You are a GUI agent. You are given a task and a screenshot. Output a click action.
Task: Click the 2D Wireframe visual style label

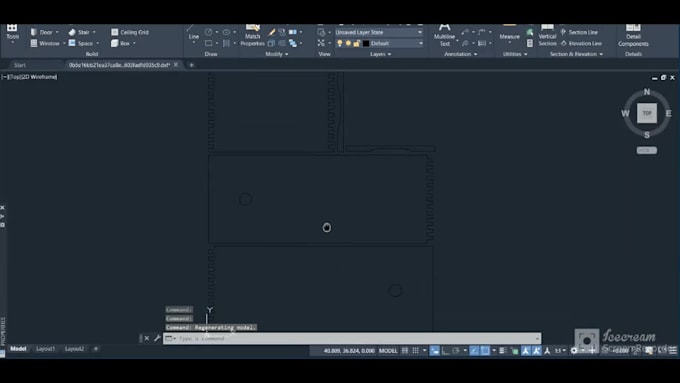[x=40, y=77]
